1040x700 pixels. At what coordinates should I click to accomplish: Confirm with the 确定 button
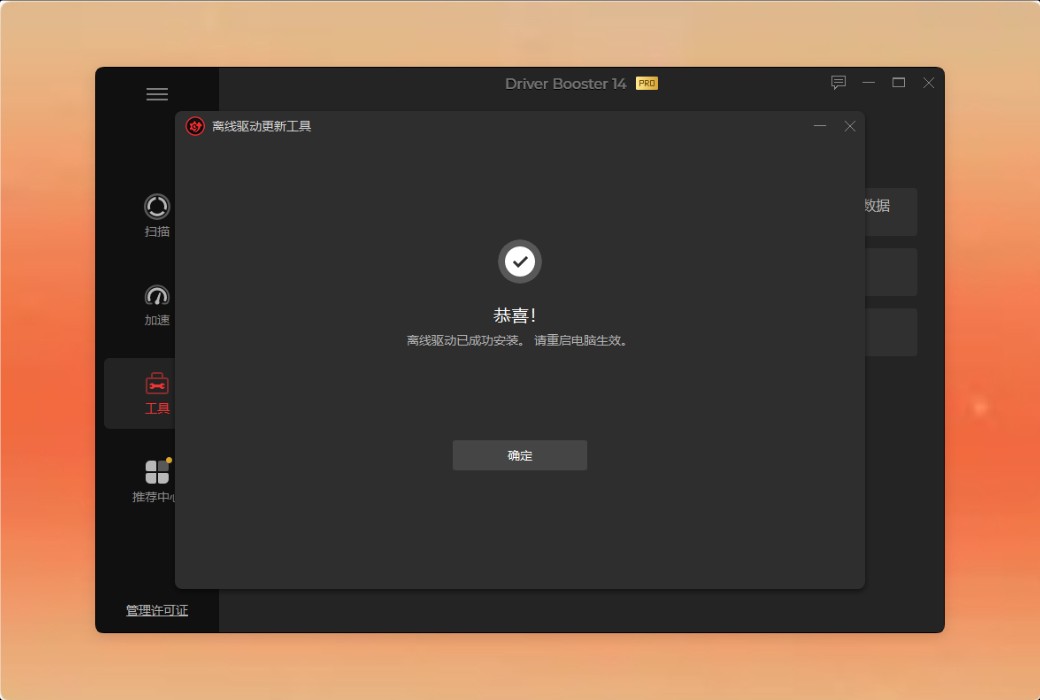point(519,455)
